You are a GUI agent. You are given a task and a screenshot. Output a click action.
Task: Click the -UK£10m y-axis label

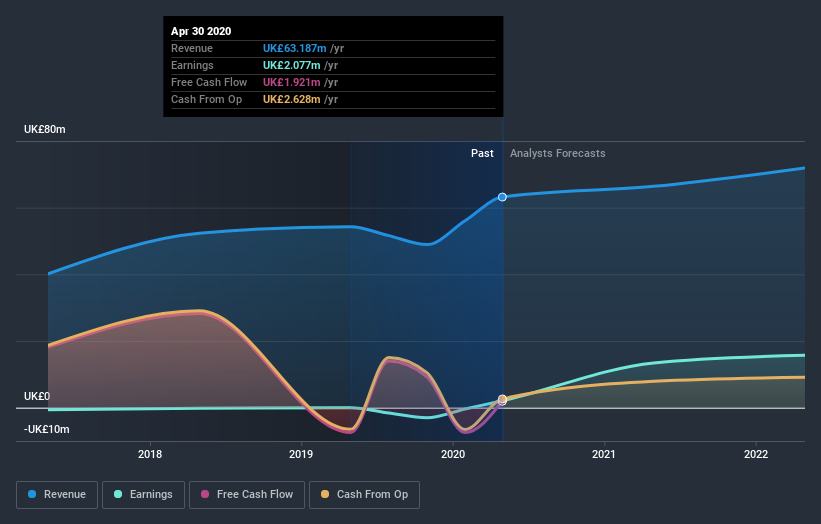pyautogui.click(x=47, y=429)
